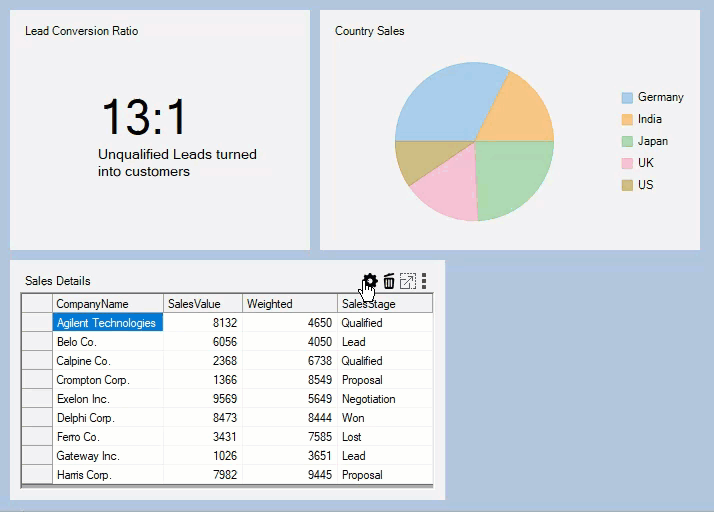
Task: Select the Japan legend swatch
Action: pos(627,142)
